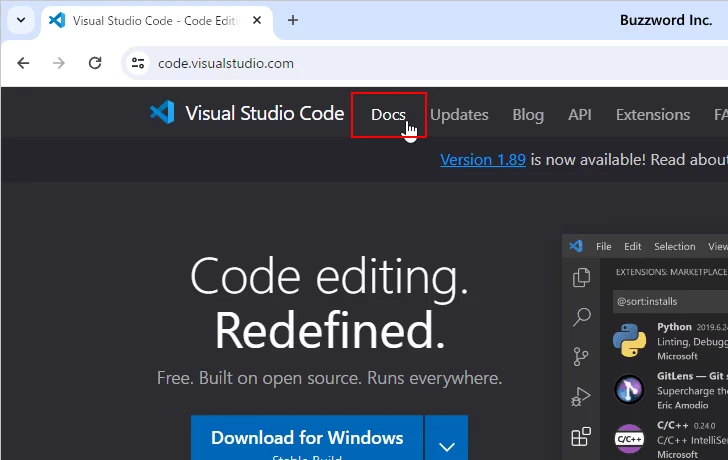
Task: Click the Explorer files icon in the VS Code preview
Action: pyautogui.click(x=581, y=278)
